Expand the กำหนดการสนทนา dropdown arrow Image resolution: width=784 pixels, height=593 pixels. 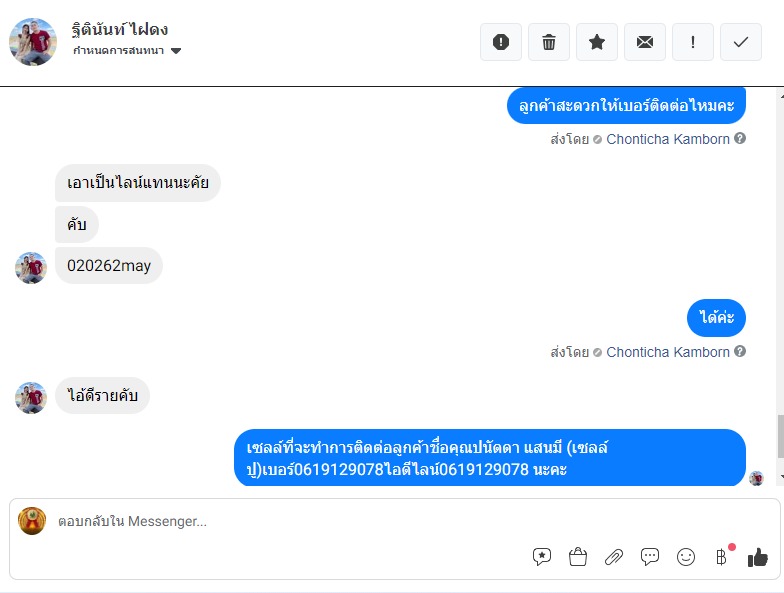176,50
